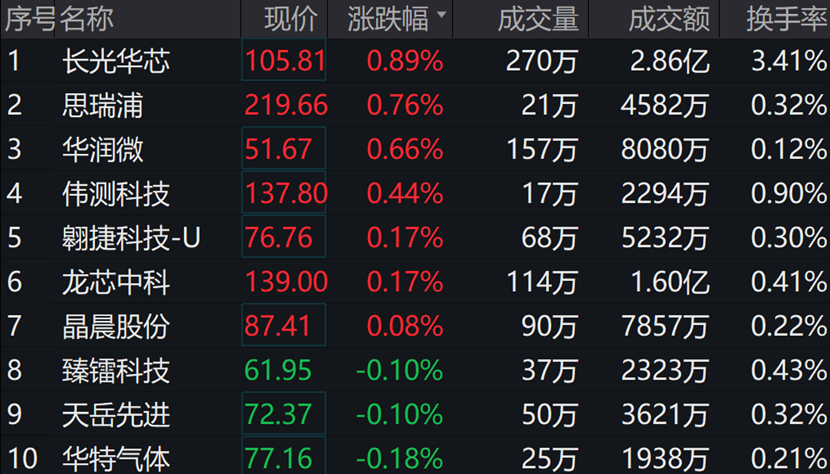Click volume 21万 of 思瑞浦

click(x=549, y=105)
